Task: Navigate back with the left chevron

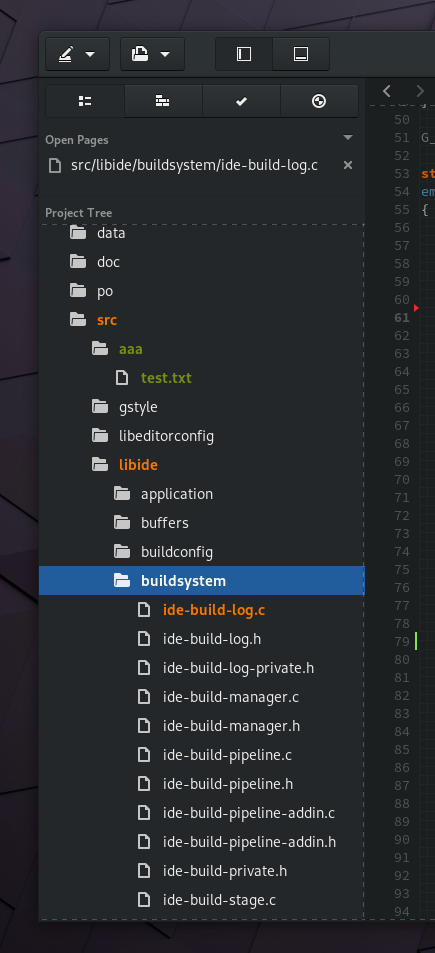Action: pos(386,91)
